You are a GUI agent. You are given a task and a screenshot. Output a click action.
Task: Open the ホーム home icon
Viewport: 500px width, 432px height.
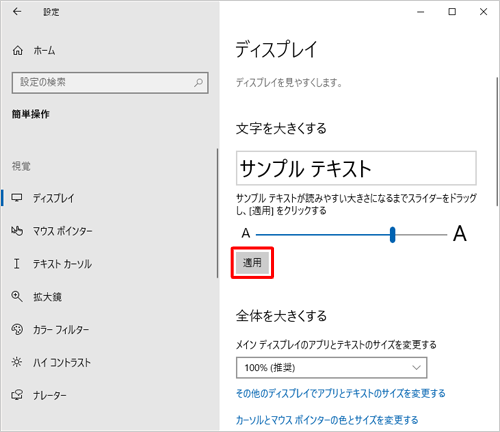pos(18,51)
